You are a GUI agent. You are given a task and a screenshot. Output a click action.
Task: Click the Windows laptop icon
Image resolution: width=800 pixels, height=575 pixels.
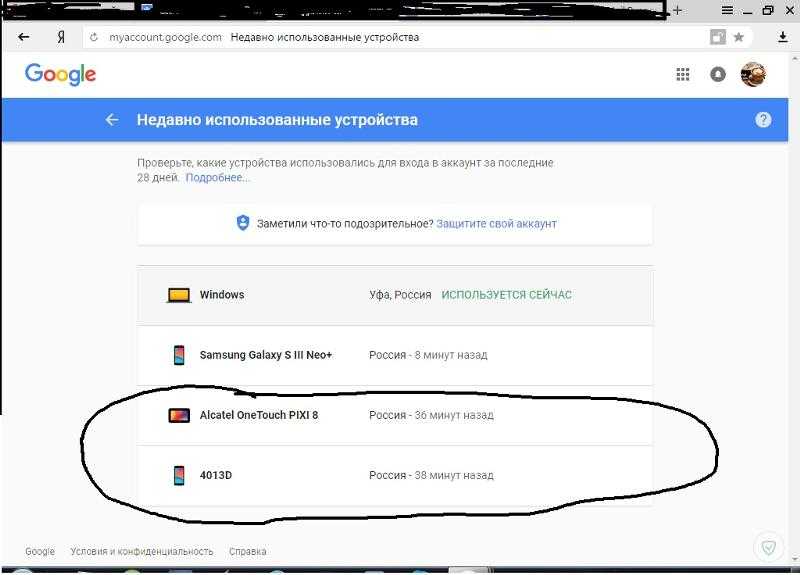pyautogui.click(x=179, y=295)
